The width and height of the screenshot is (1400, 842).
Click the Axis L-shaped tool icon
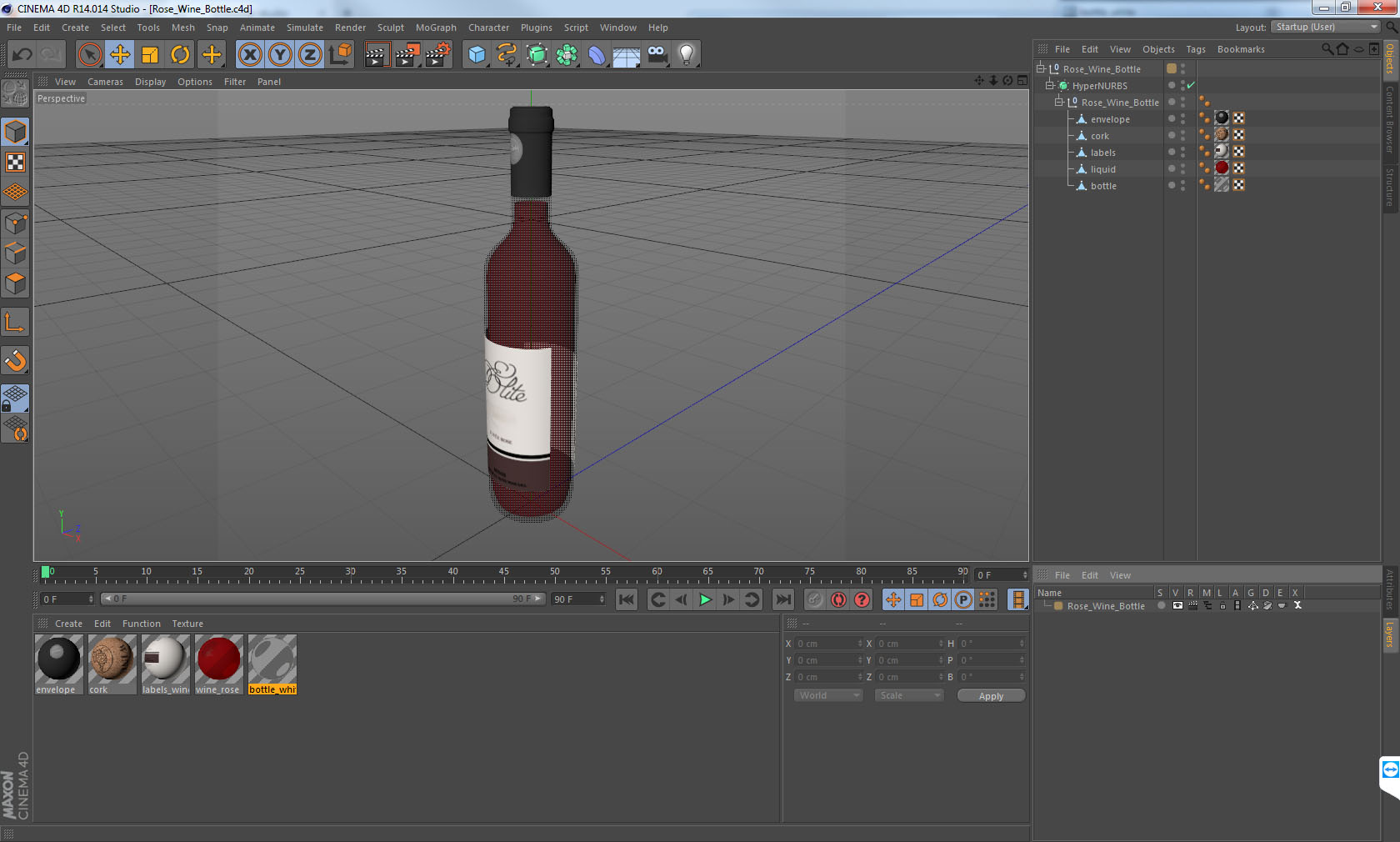15,322
